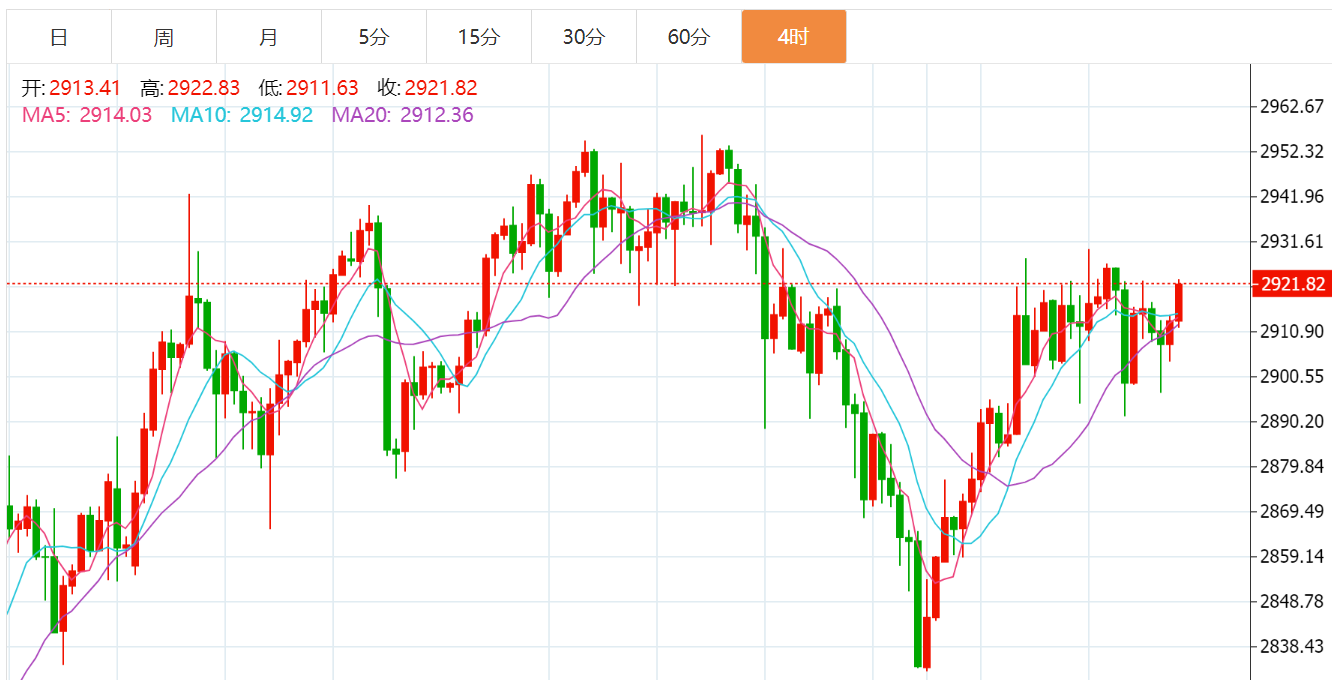Select the weekly 周 timeframe tab
Image resolution: width=1332 pixels, height=680 pixels.
(x=164, y=37)
